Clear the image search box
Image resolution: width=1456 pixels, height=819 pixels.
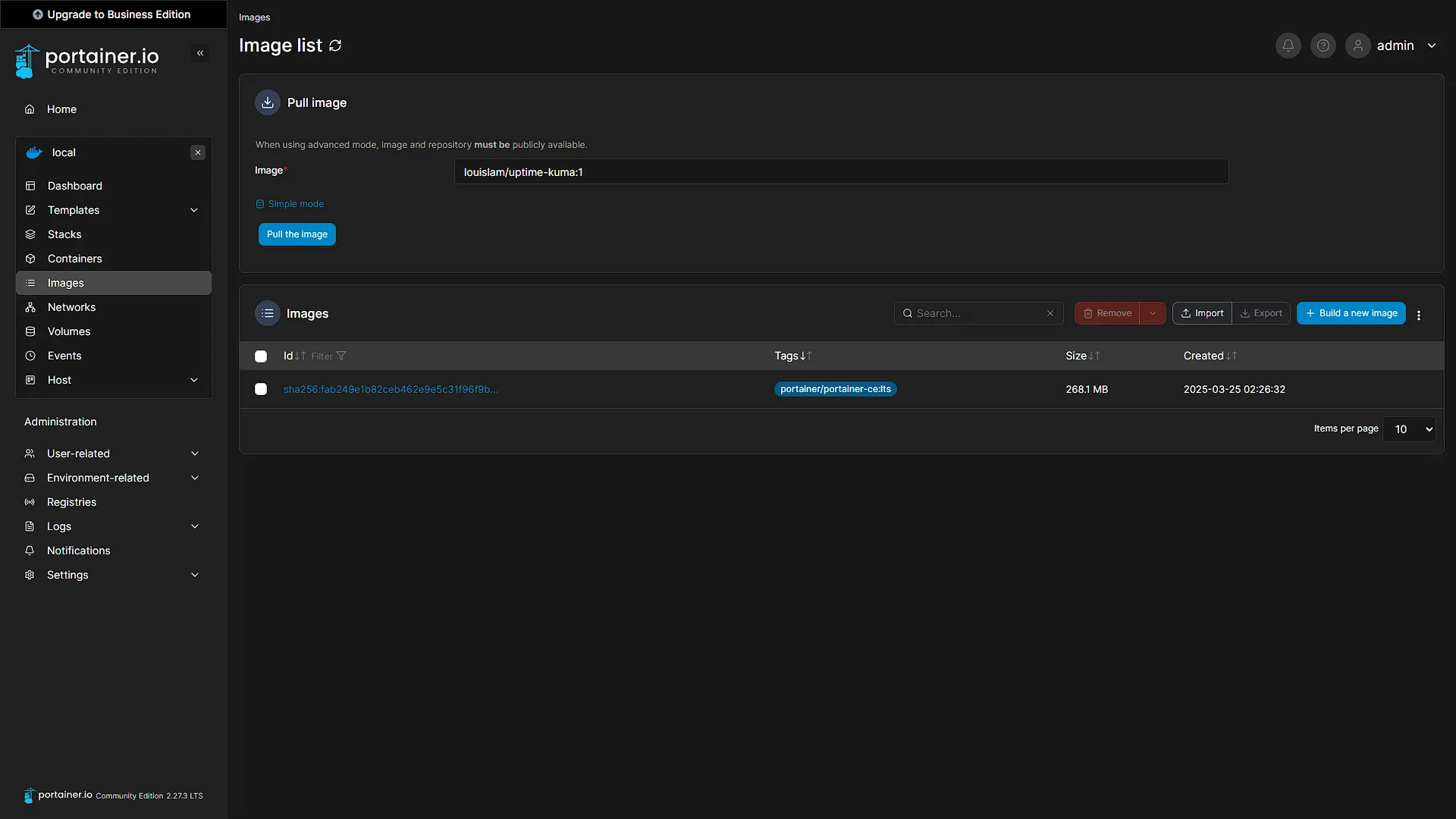coord(1050,313)
